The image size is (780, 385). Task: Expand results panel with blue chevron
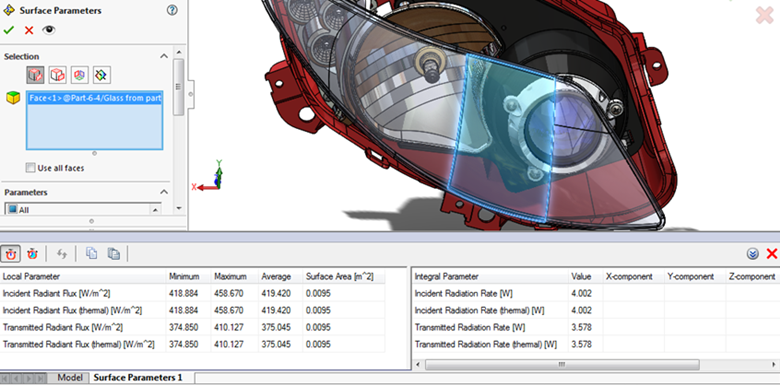[753, 254]
